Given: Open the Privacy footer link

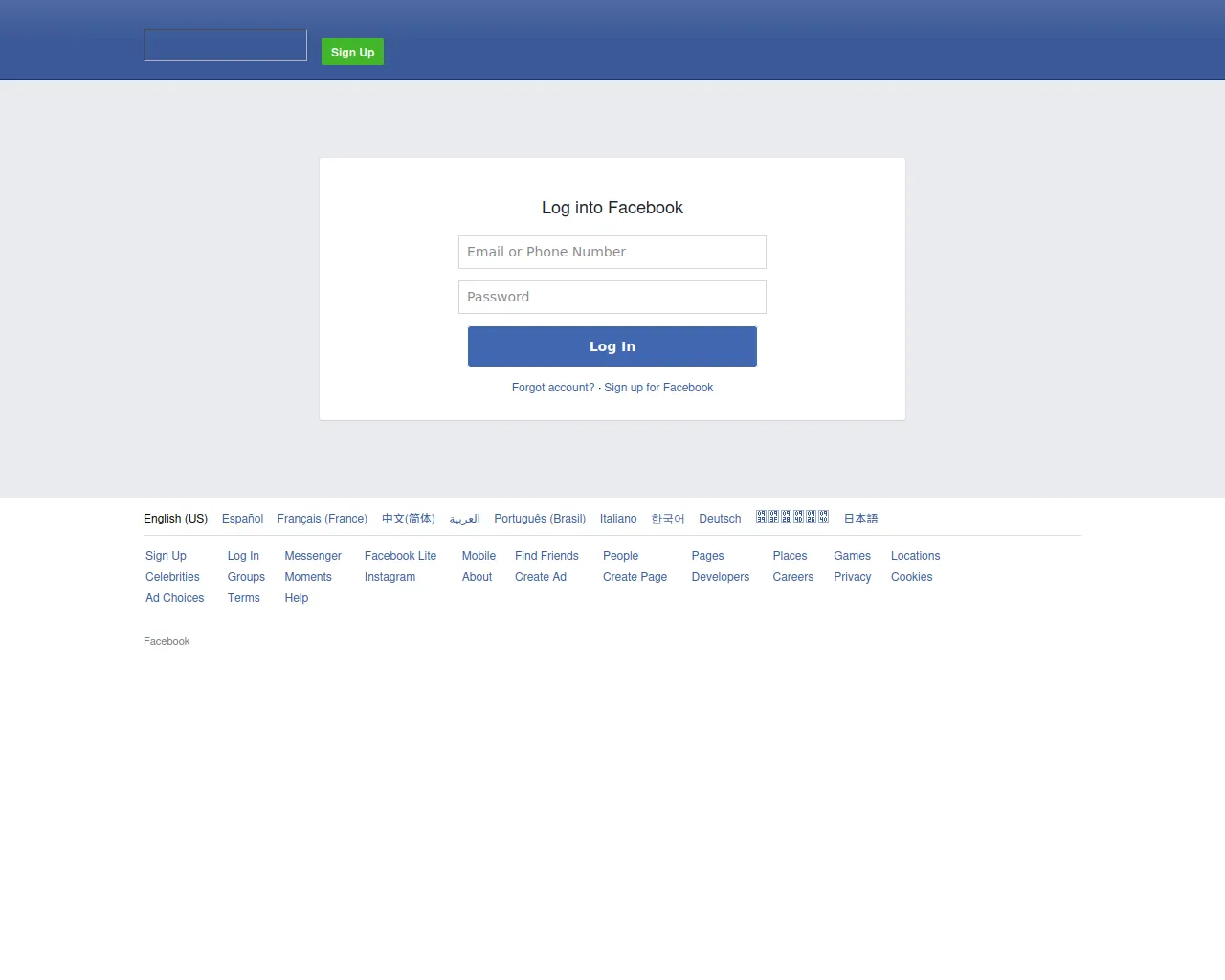Looking at the screenshot, I should click(852, 576).
